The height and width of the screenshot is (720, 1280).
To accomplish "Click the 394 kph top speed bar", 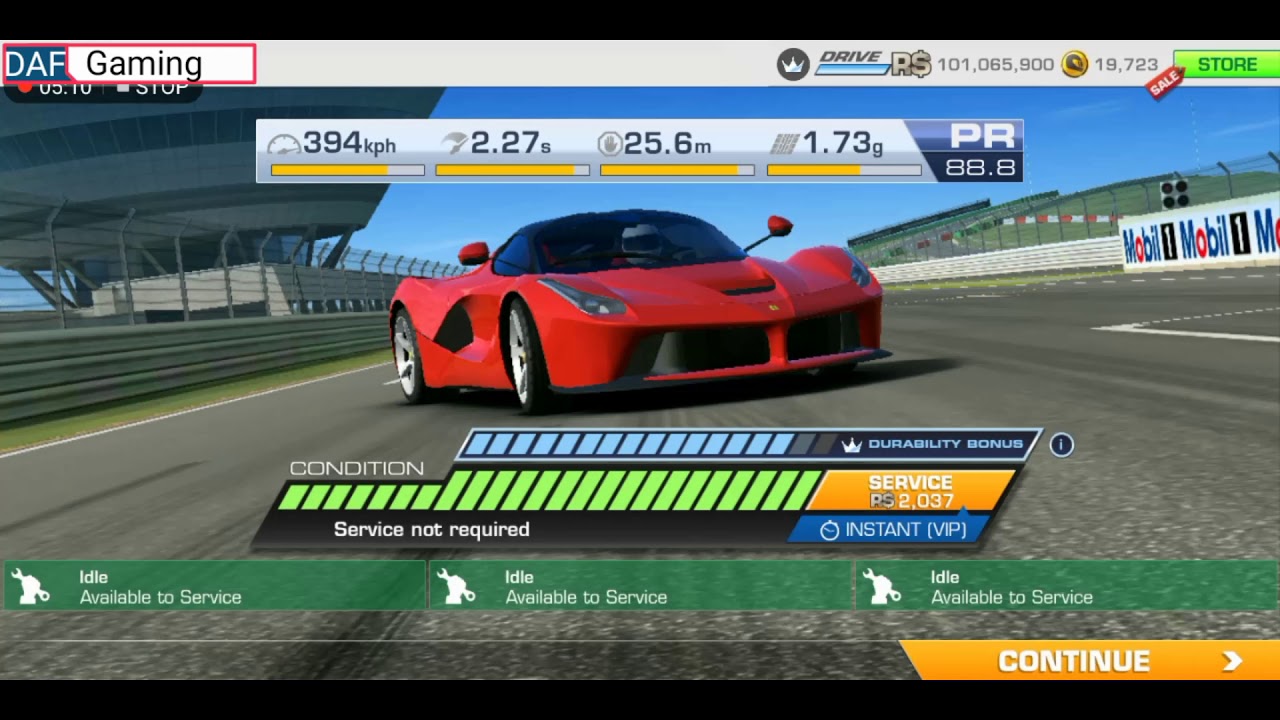I will click(x=348, y=170).
